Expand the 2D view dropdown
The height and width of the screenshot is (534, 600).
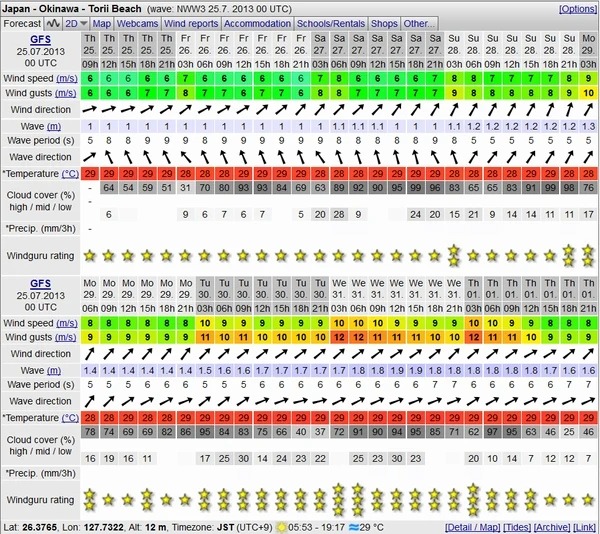point(76,24)
